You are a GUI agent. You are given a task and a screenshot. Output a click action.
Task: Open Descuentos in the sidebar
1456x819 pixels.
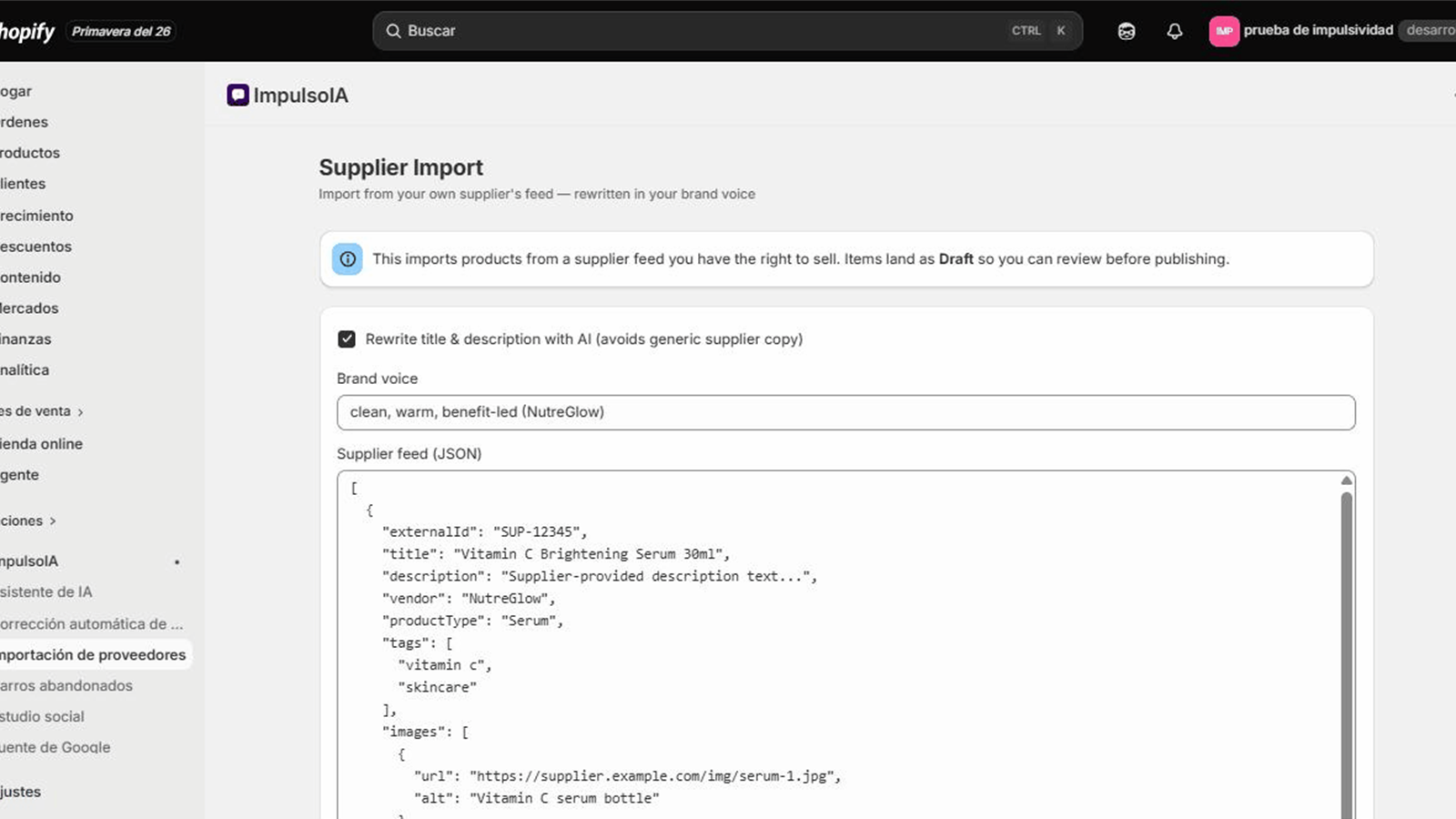pyautogui.click(x=35, y=247)
